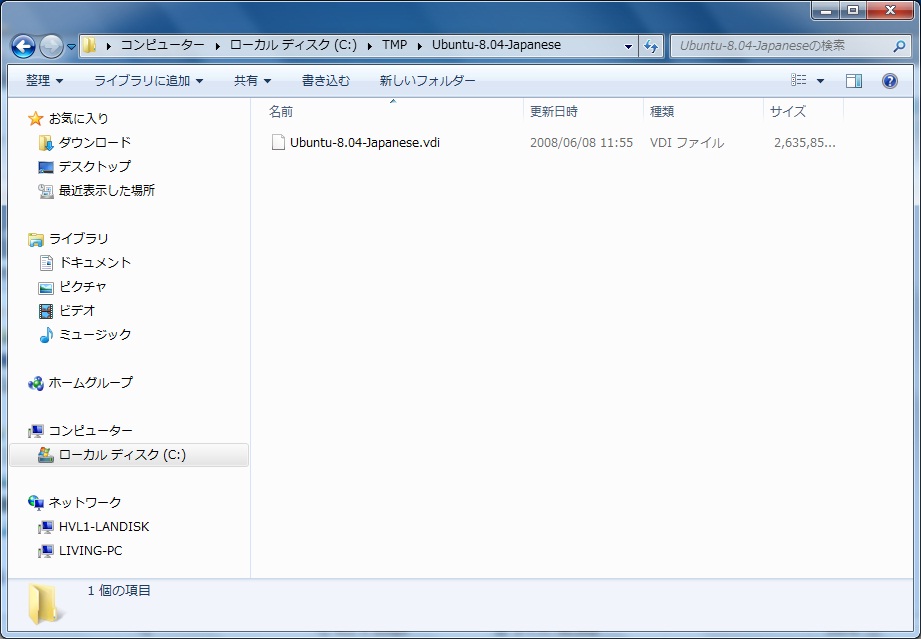Screen dimensions: 921x639
Task: Open the ドキュメント library
Action: click(95, 263)
